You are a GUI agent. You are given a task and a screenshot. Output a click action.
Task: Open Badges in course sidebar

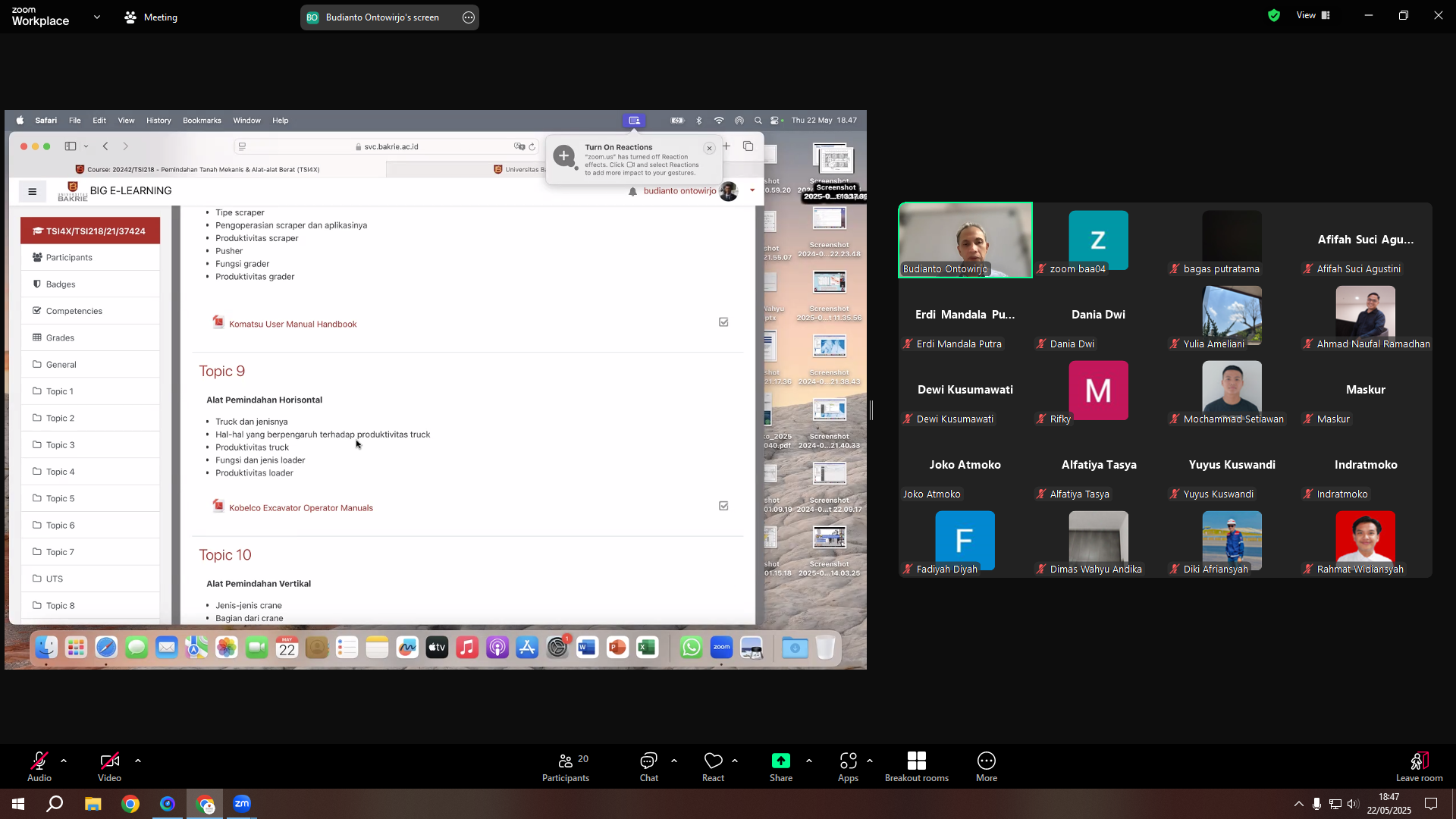click(90, 284)
